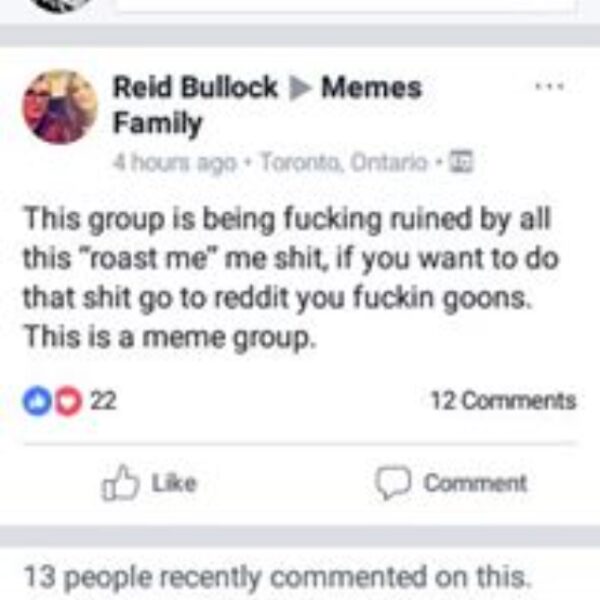Open the 12 Comments link
Screen dimensions: 600x600
pyautogui.click(x=503, y=401)
